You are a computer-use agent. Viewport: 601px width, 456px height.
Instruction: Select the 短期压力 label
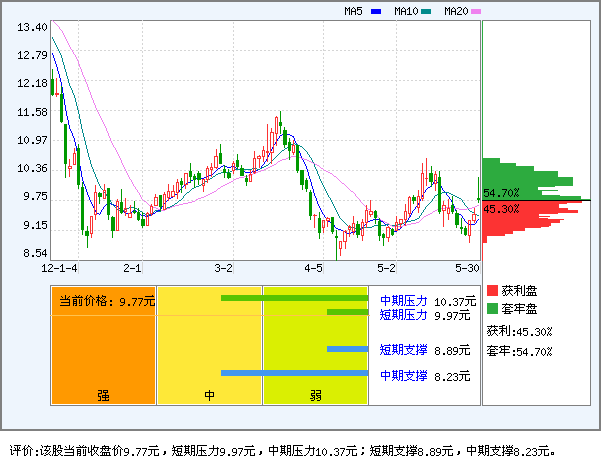pyautogui.click(x=403, y=314)
